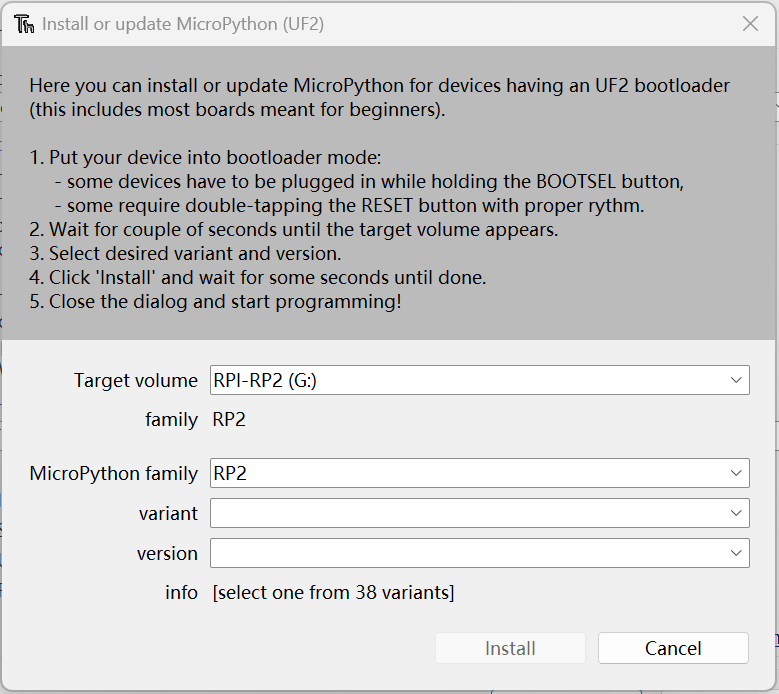Click the Install button
This screenshot has width=779, height=694.
coord(510,648)
